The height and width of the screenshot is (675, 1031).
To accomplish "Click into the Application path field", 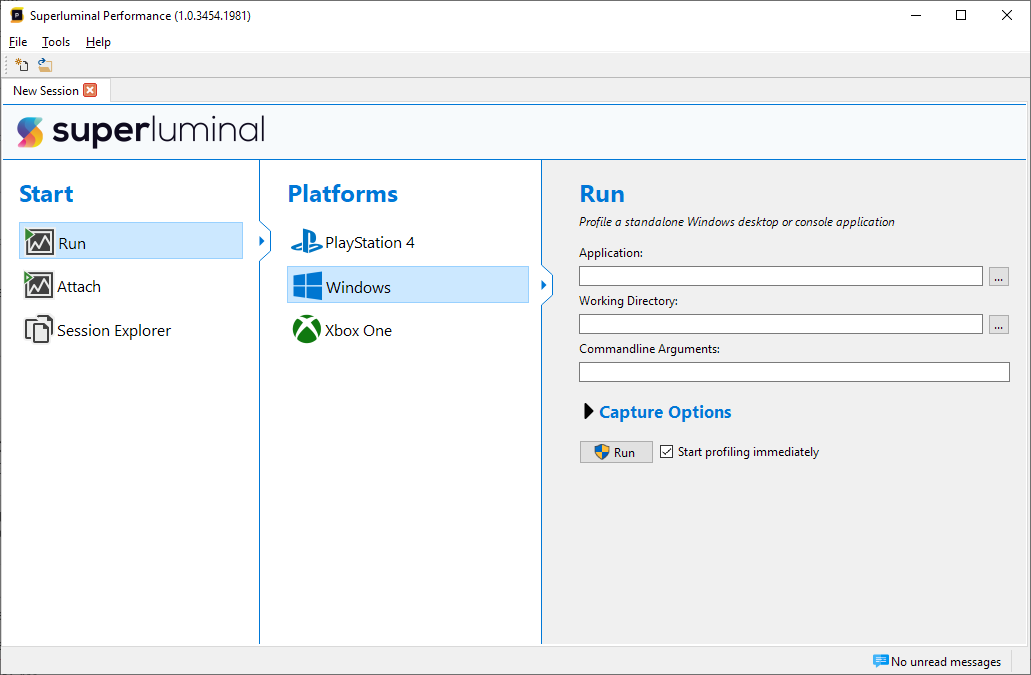I will (x=780, y=276).
